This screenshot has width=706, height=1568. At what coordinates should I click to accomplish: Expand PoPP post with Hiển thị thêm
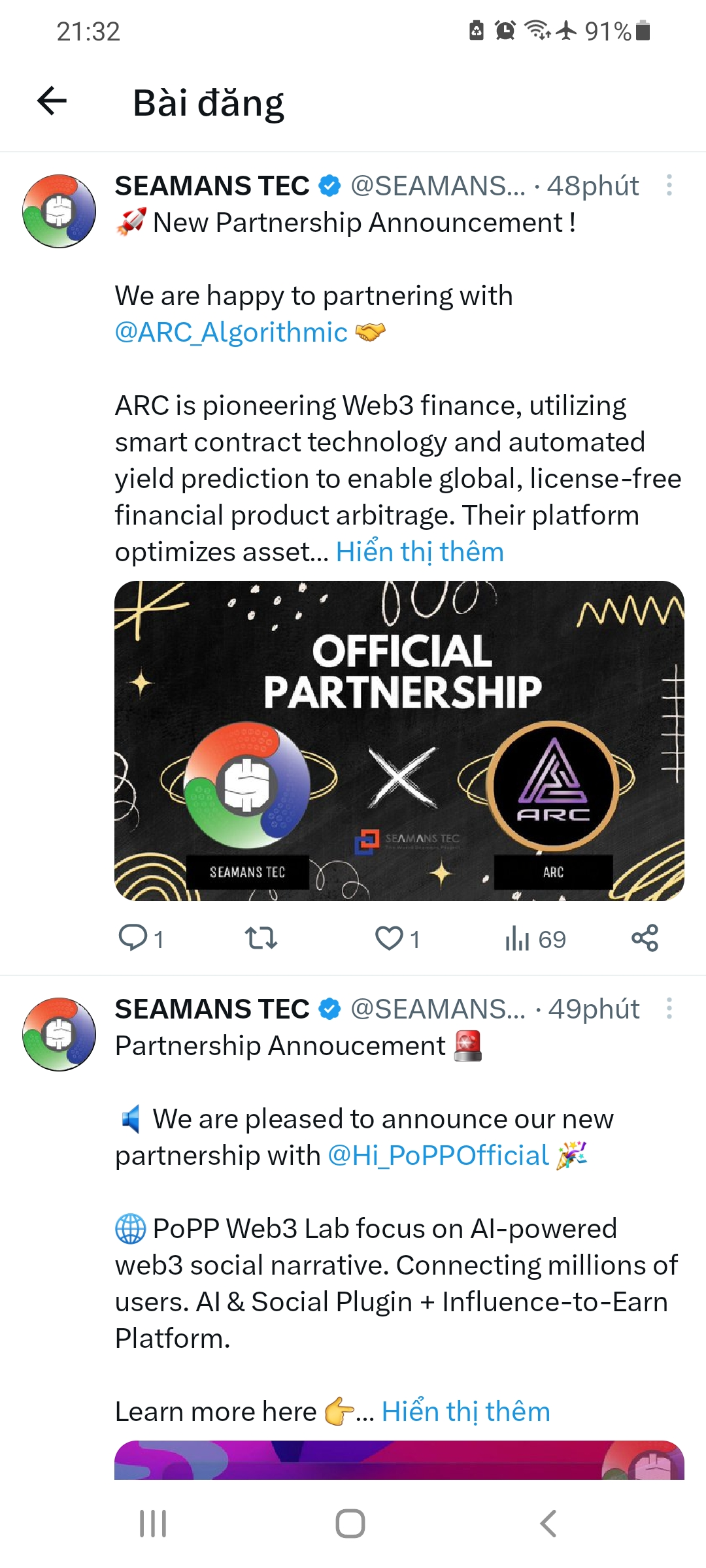click(x=465, y=1412)
